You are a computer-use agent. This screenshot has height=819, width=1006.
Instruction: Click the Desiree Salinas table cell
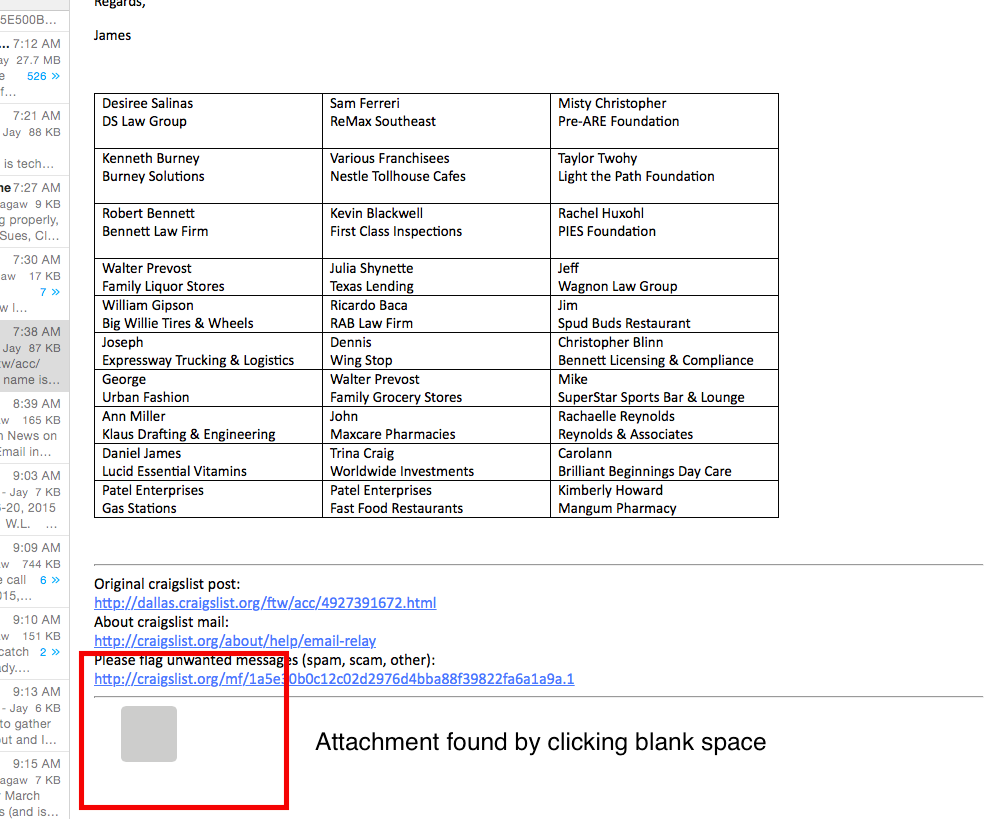(x=209, y=121)
